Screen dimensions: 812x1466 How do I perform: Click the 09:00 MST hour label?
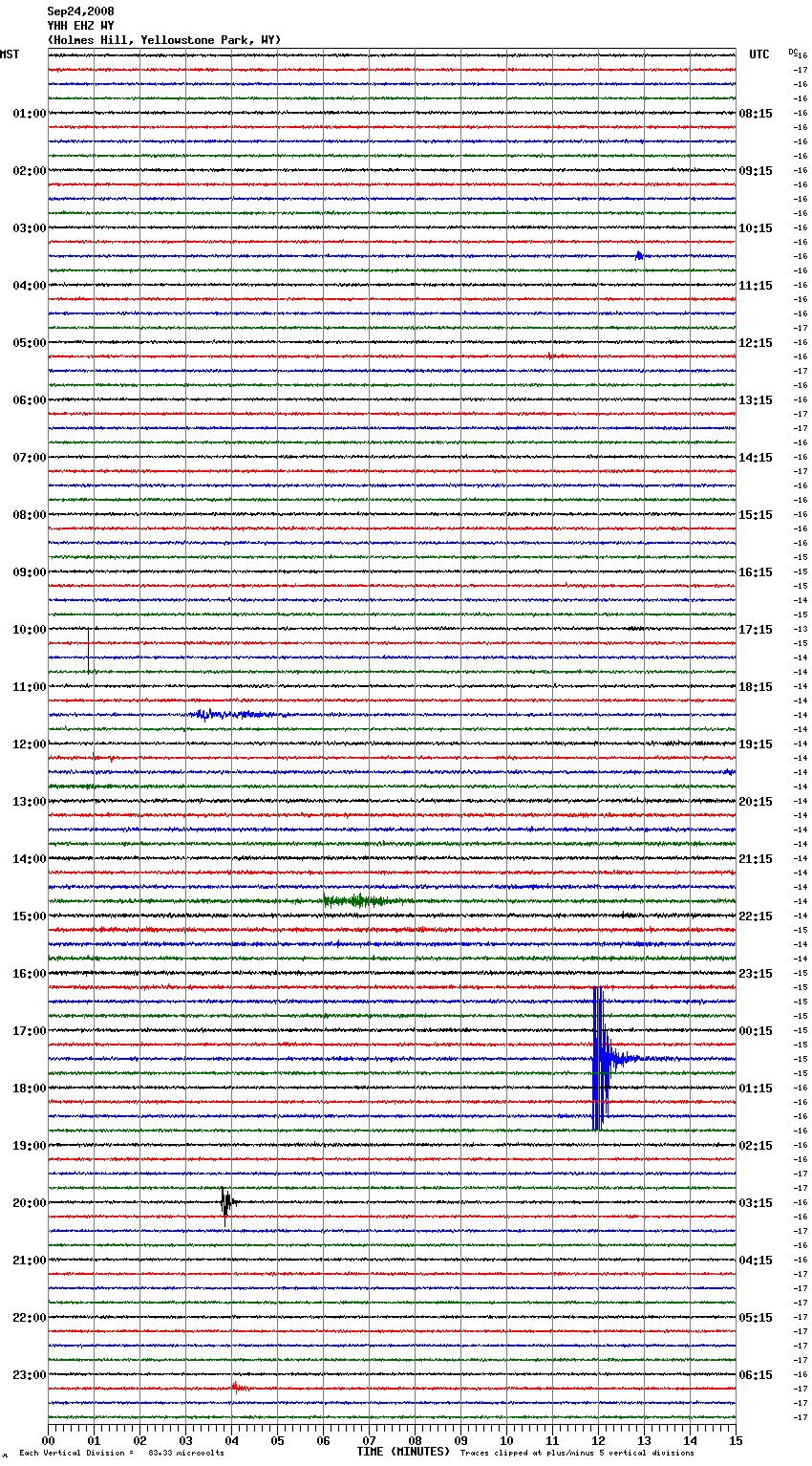[x=30, y=572]
